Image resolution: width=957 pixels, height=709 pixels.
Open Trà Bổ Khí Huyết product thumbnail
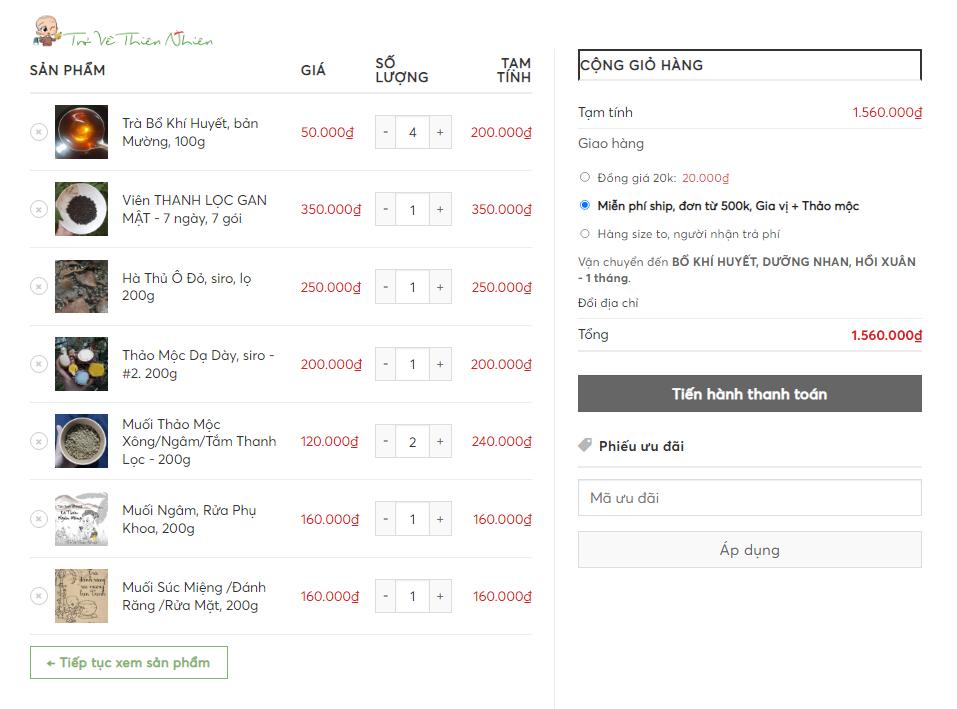pyautogui.click(x=81, y=132)
